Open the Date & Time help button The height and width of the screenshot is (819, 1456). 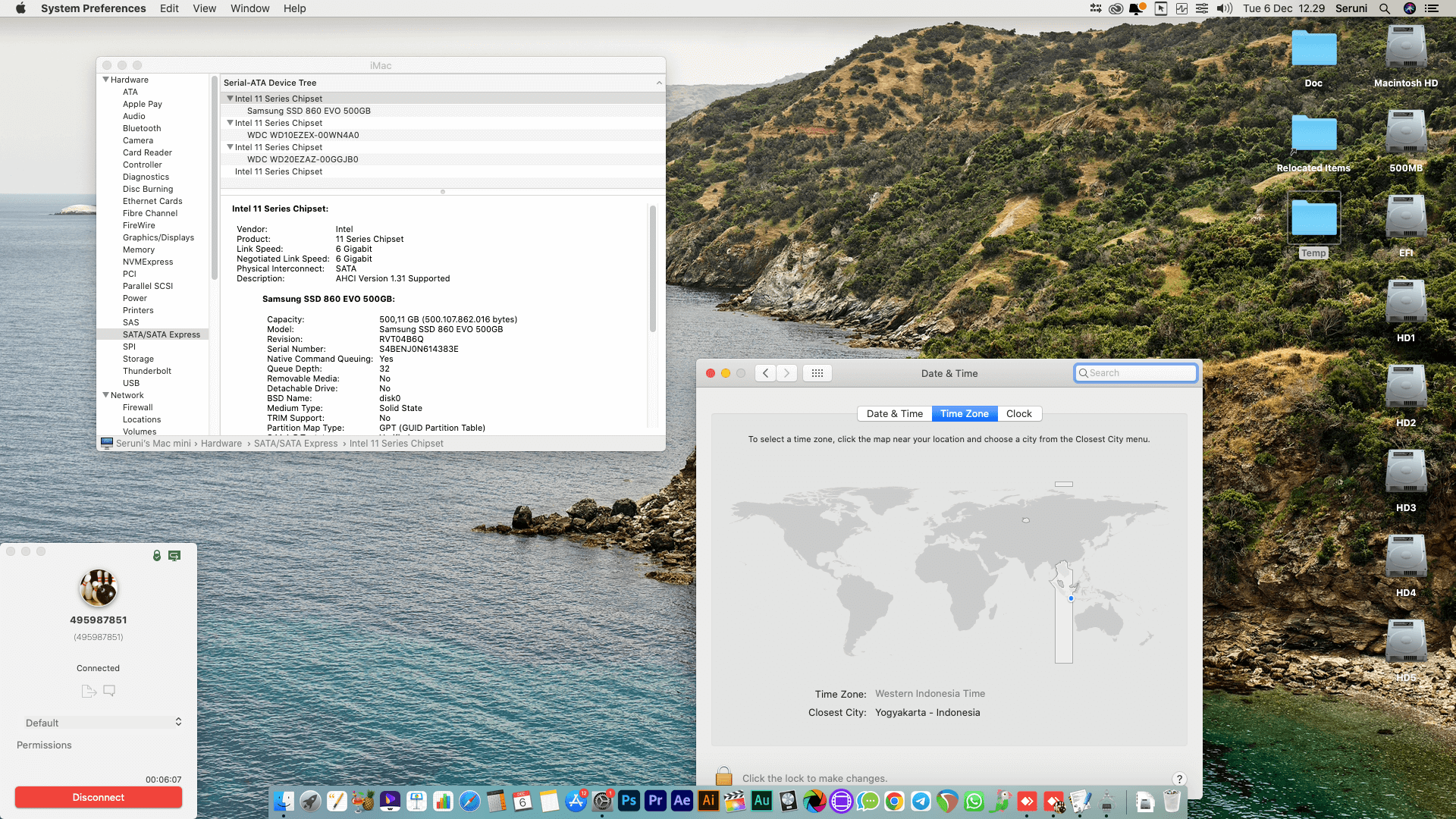point(1179,779)
